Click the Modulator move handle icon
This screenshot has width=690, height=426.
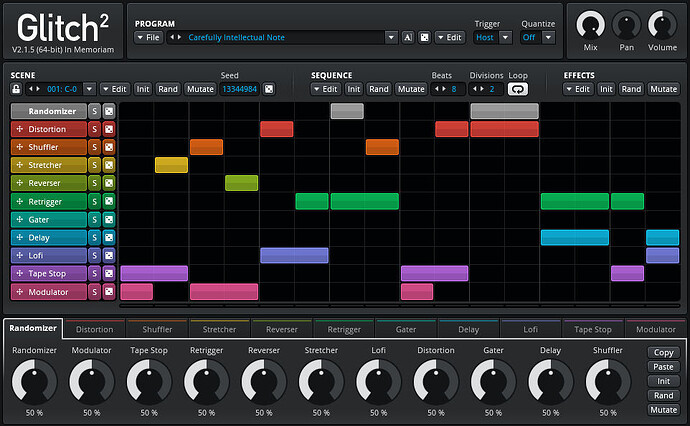tap(19, 291)
